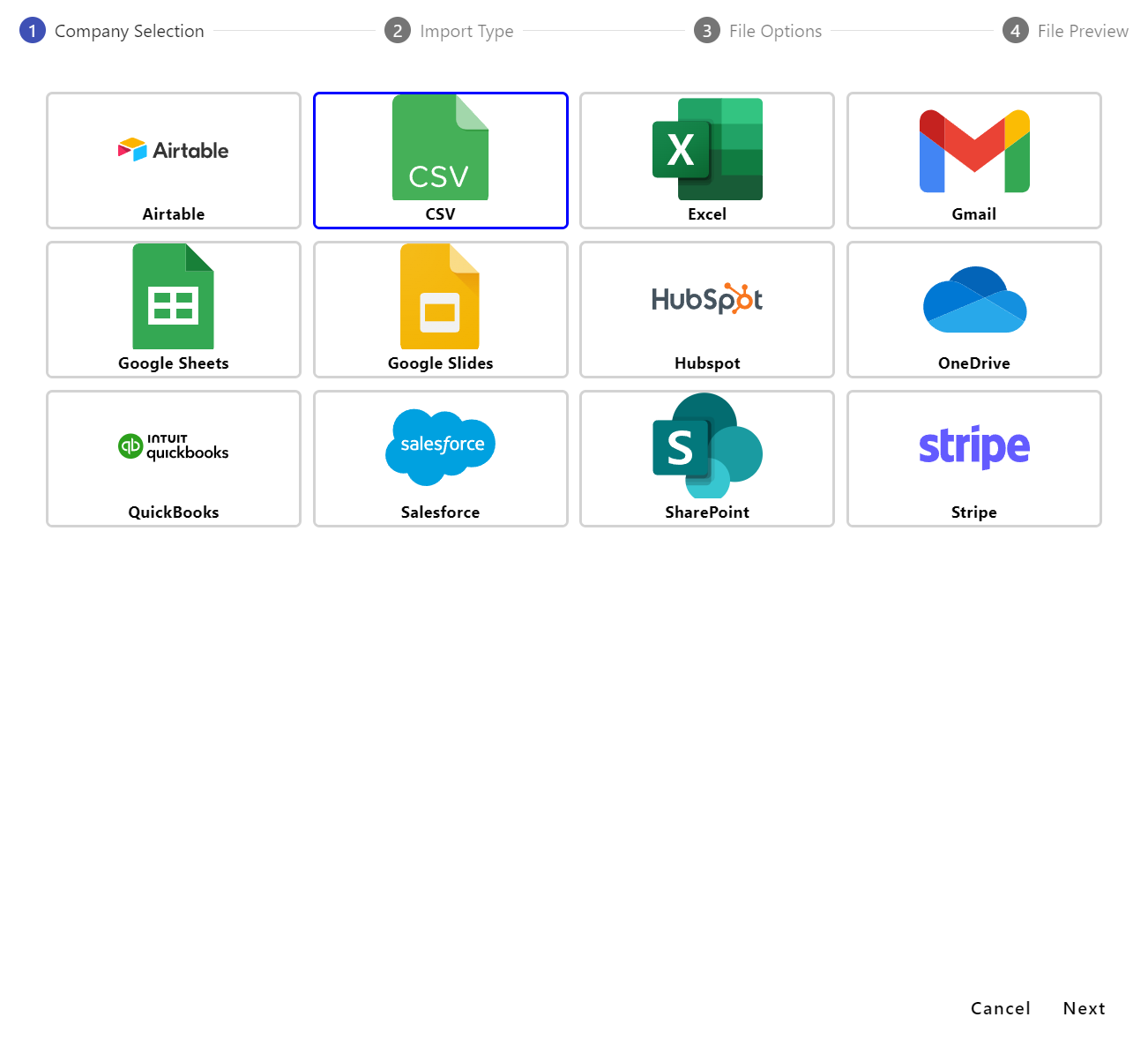Choose the CSV file icon
This screenshot has height=1047, width=1148.
coord(440,148)
